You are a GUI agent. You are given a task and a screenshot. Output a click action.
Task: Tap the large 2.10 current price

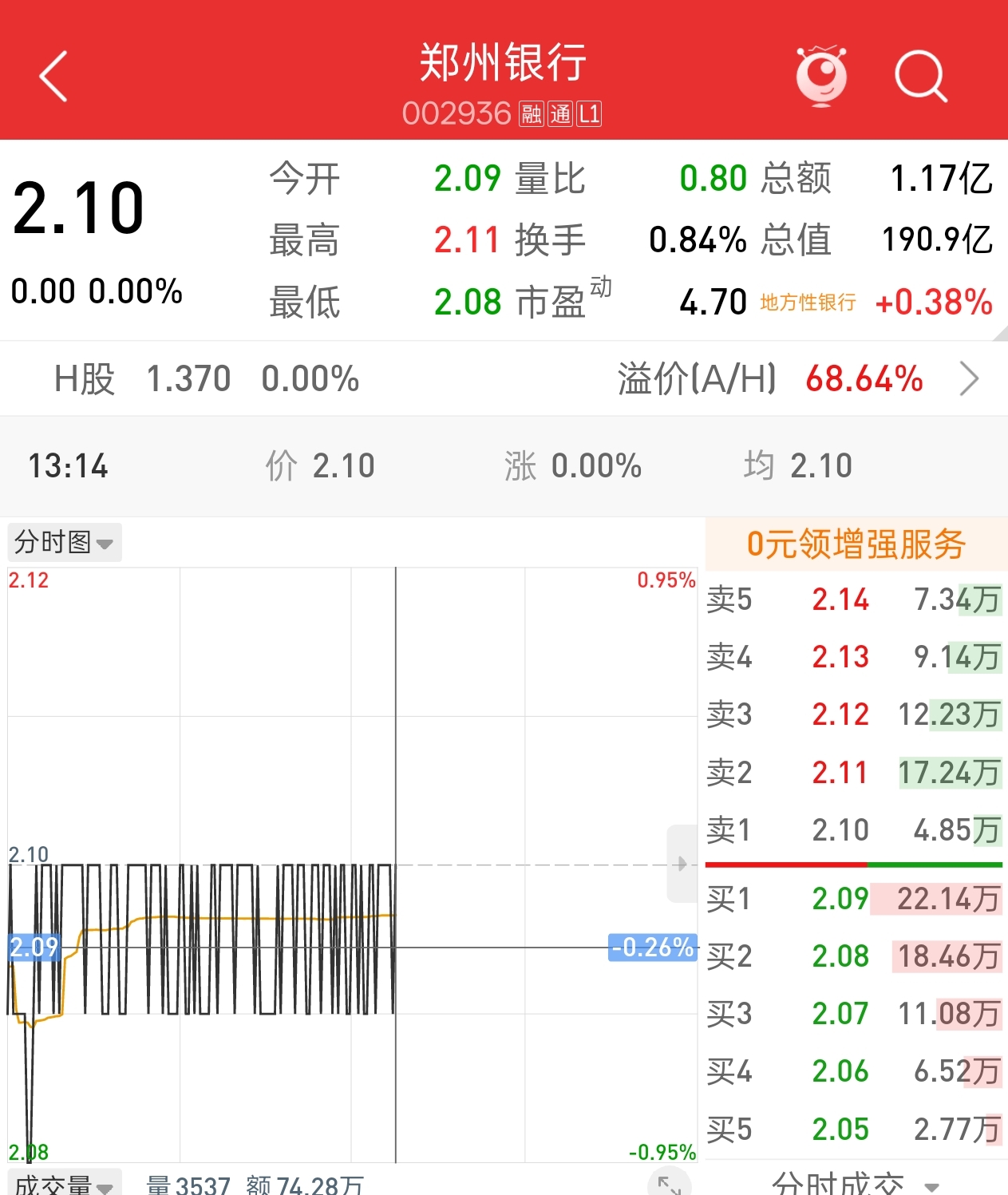click(x=78, y=208)
